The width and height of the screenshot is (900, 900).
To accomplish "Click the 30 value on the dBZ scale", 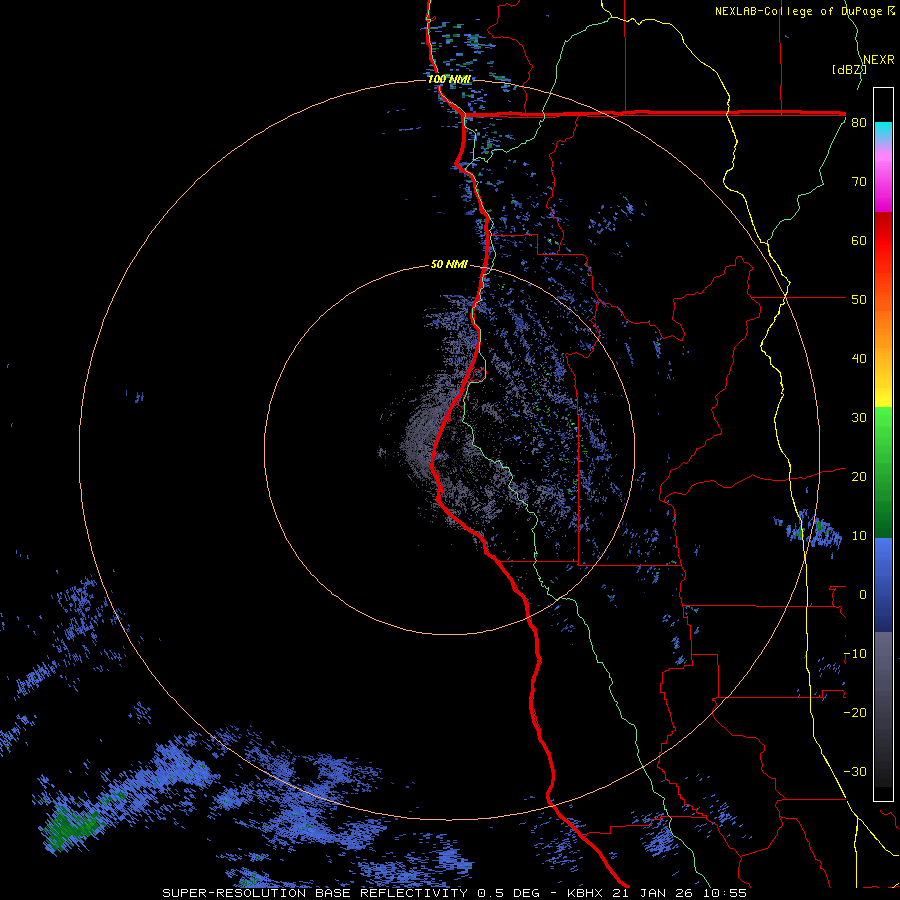I will (859, 418).
